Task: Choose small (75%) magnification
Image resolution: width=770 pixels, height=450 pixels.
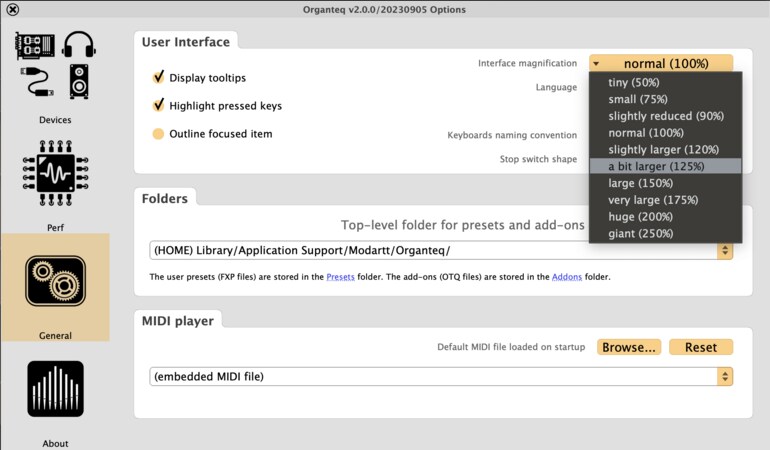Action: pos(665,99)
